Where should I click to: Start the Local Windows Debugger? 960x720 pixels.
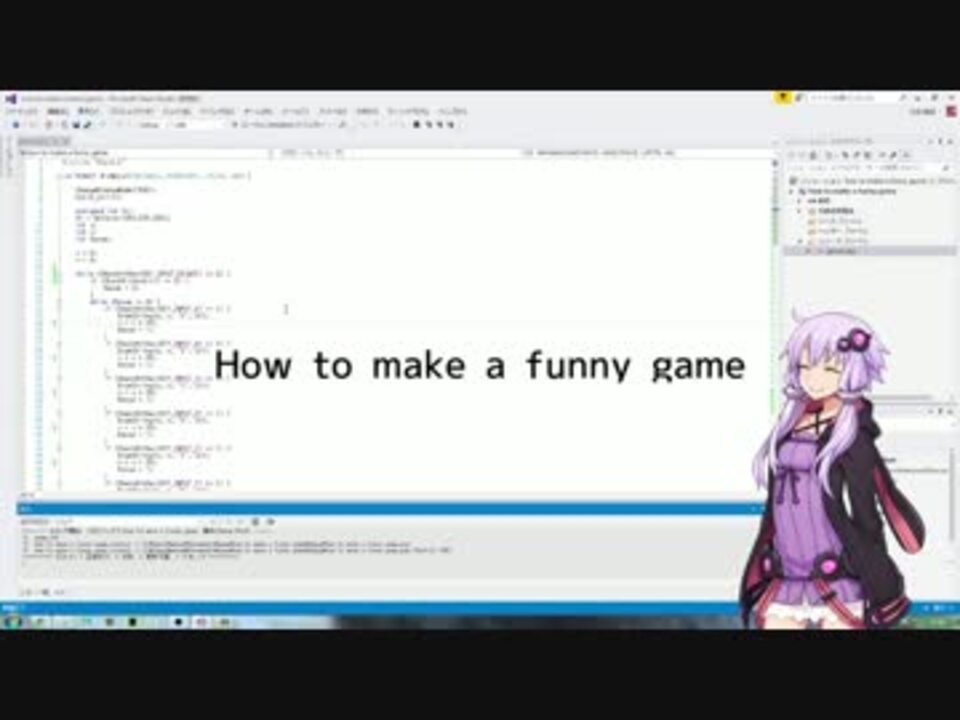click(x=280, y=125)
